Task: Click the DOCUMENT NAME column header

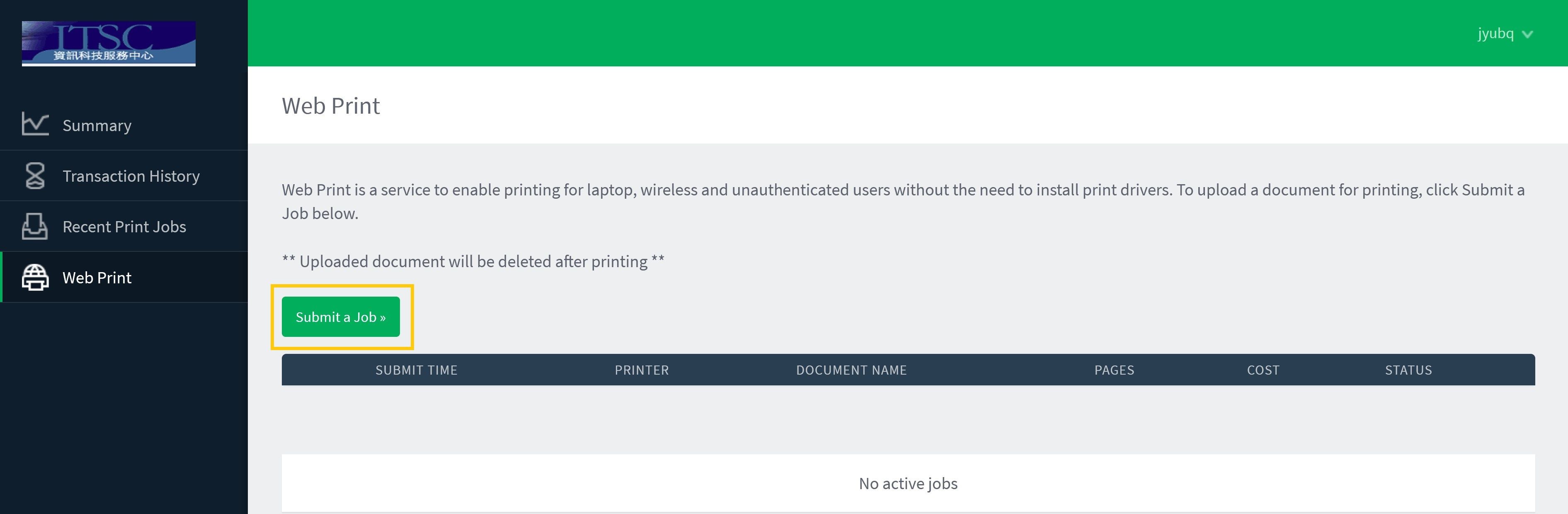Action: click(852, 370)
